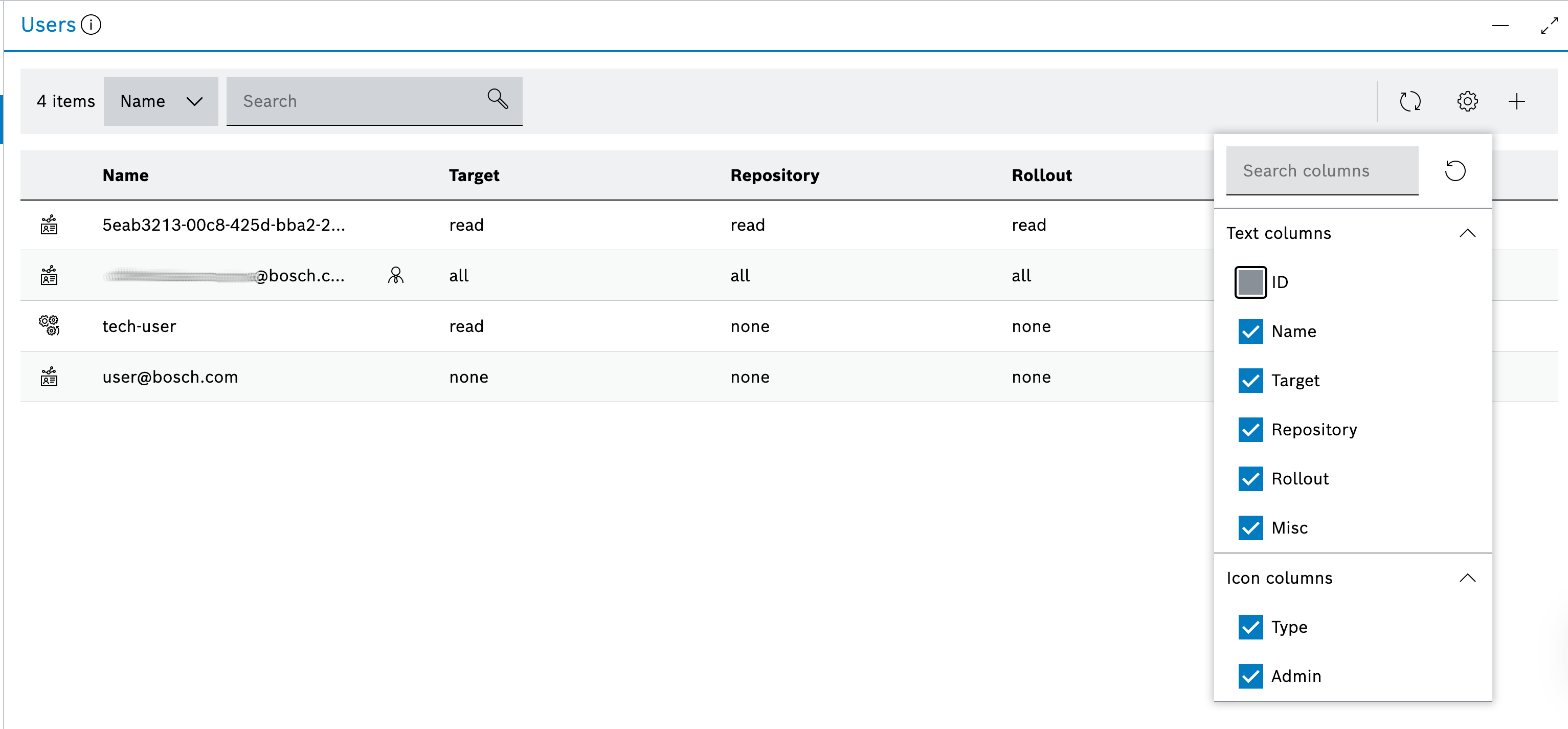Screen dimensions: 1568x729
Task: Sort by the Target column header
Action: 474,175
